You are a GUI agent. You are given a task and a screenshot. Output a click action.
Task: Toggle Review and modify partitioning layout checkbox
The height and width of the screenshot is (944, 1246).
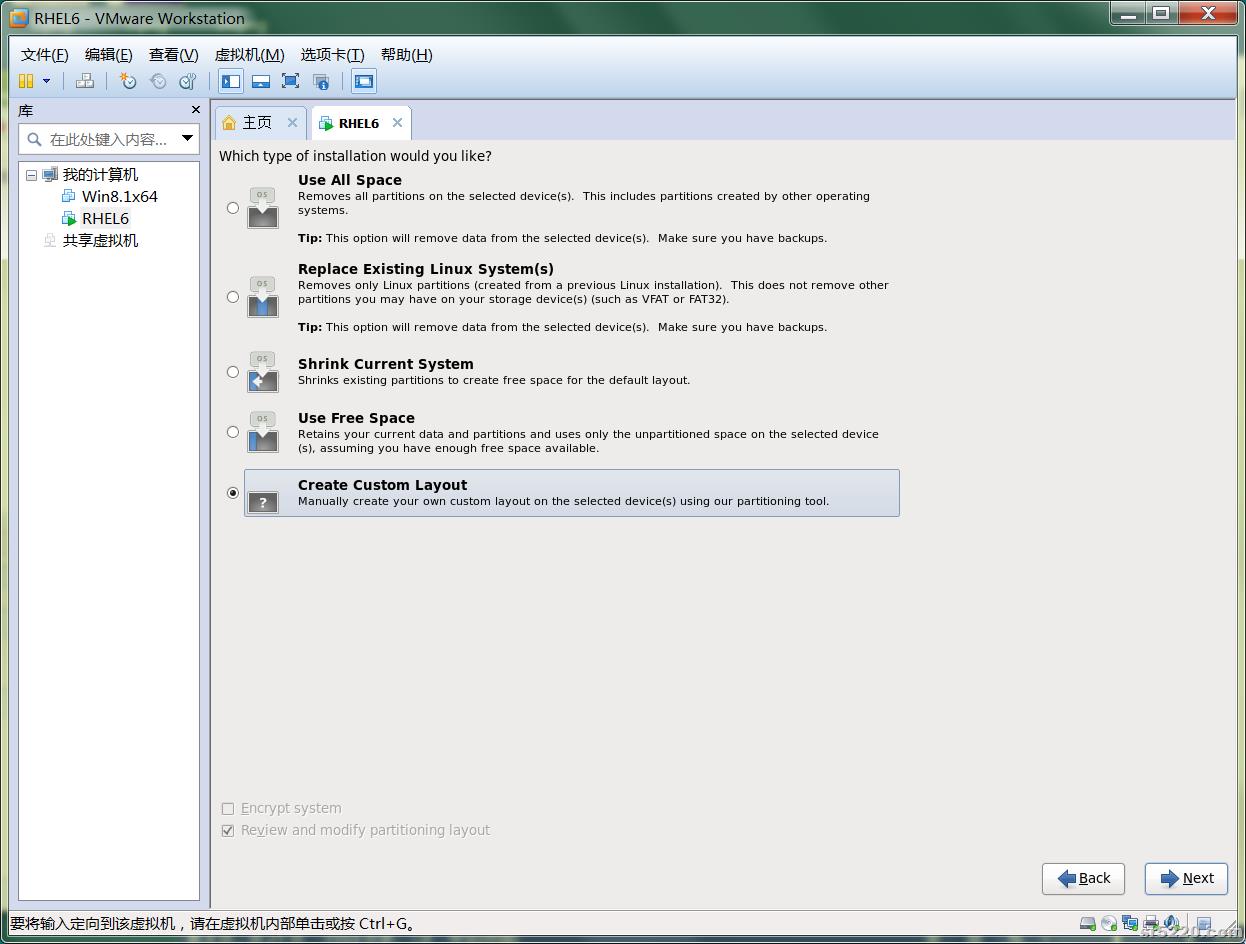(x=228, y=830)
